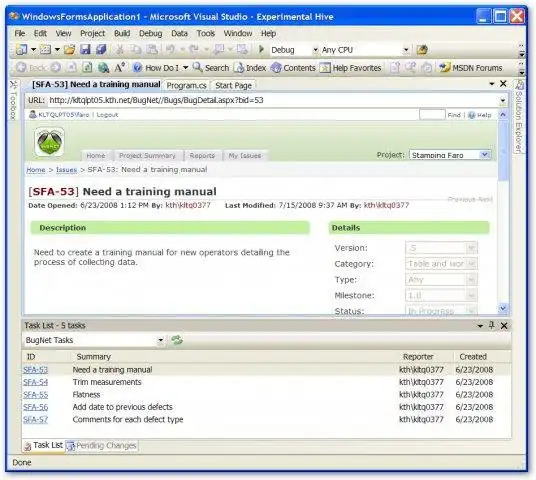Open MSDN Forums toolbar button
Image resolution: width=536 pixels, height=480 pixels.
tap(471, 68)
